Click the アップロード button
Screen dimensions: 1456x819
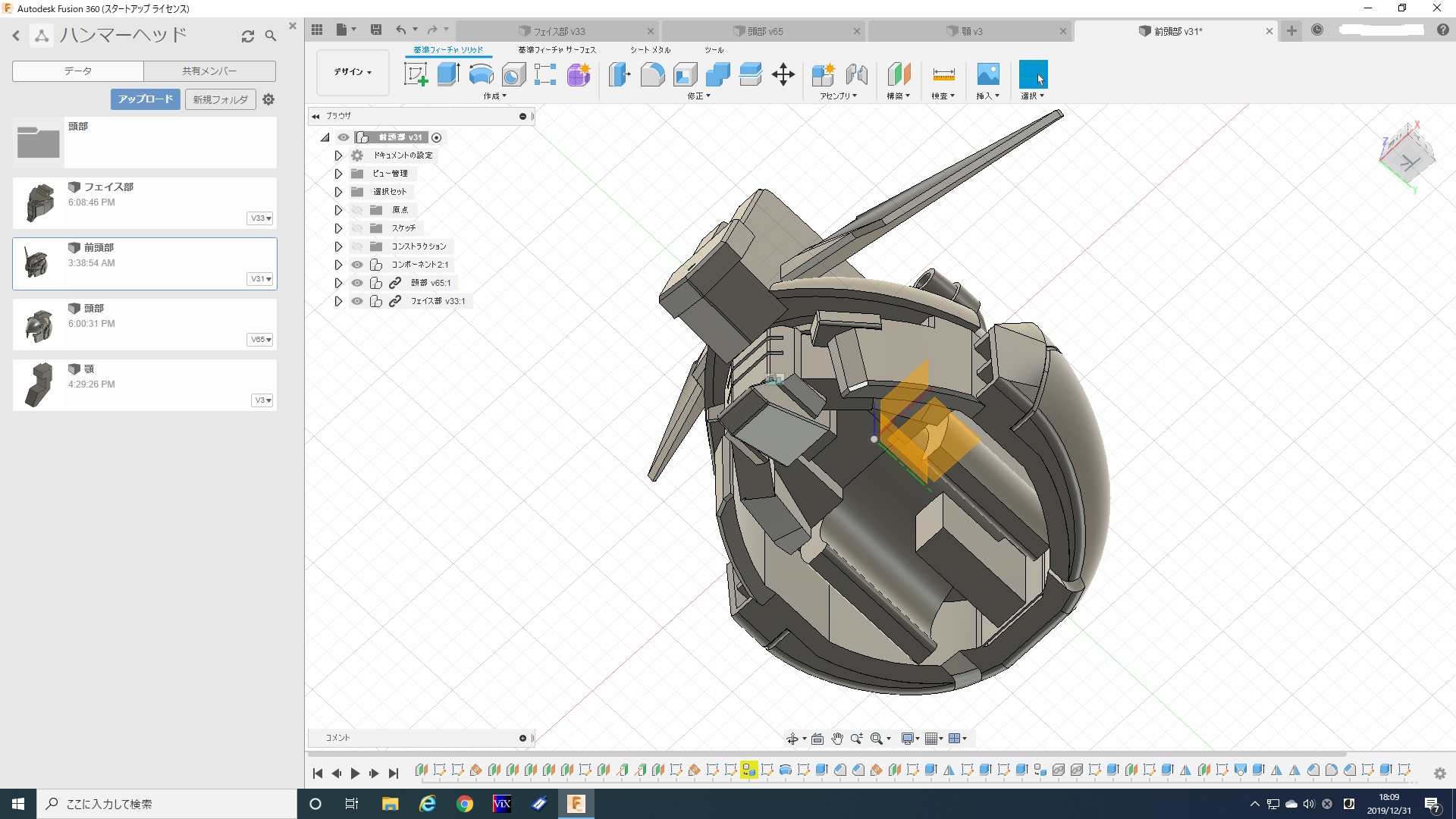click(146, 99)
